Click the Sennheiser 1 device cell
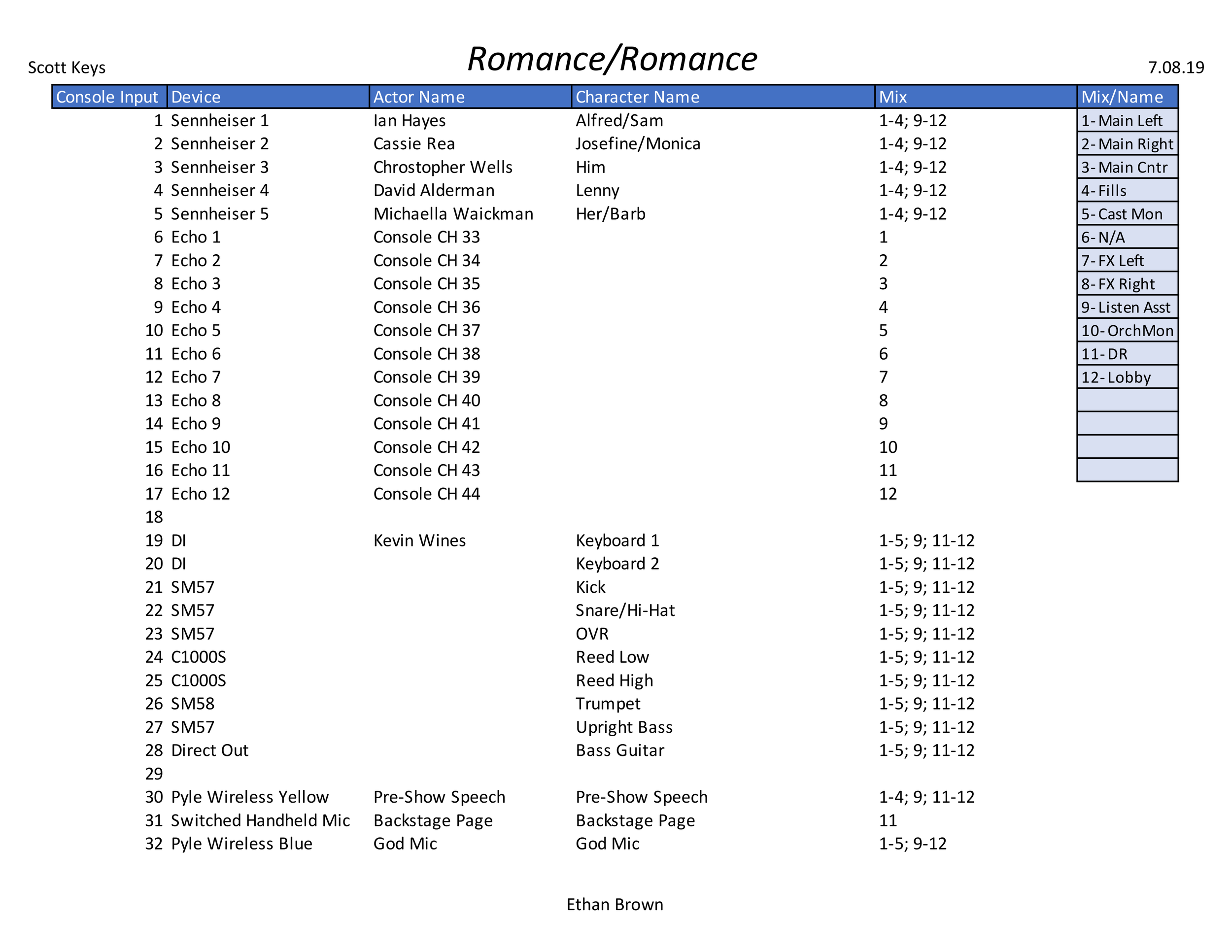This screenshot has height=952, width=1232. tap(220, 120)
